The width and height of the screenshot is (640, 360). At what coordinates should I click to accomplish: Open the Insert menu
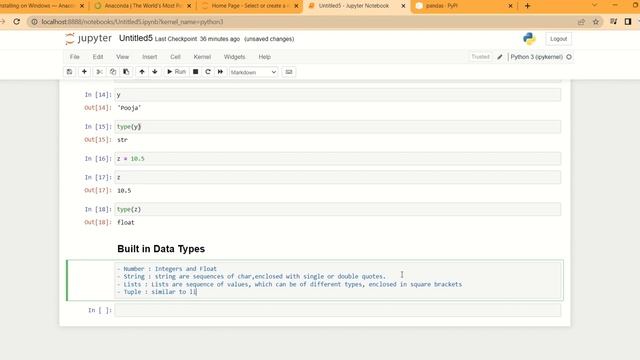tap(149, 57)
